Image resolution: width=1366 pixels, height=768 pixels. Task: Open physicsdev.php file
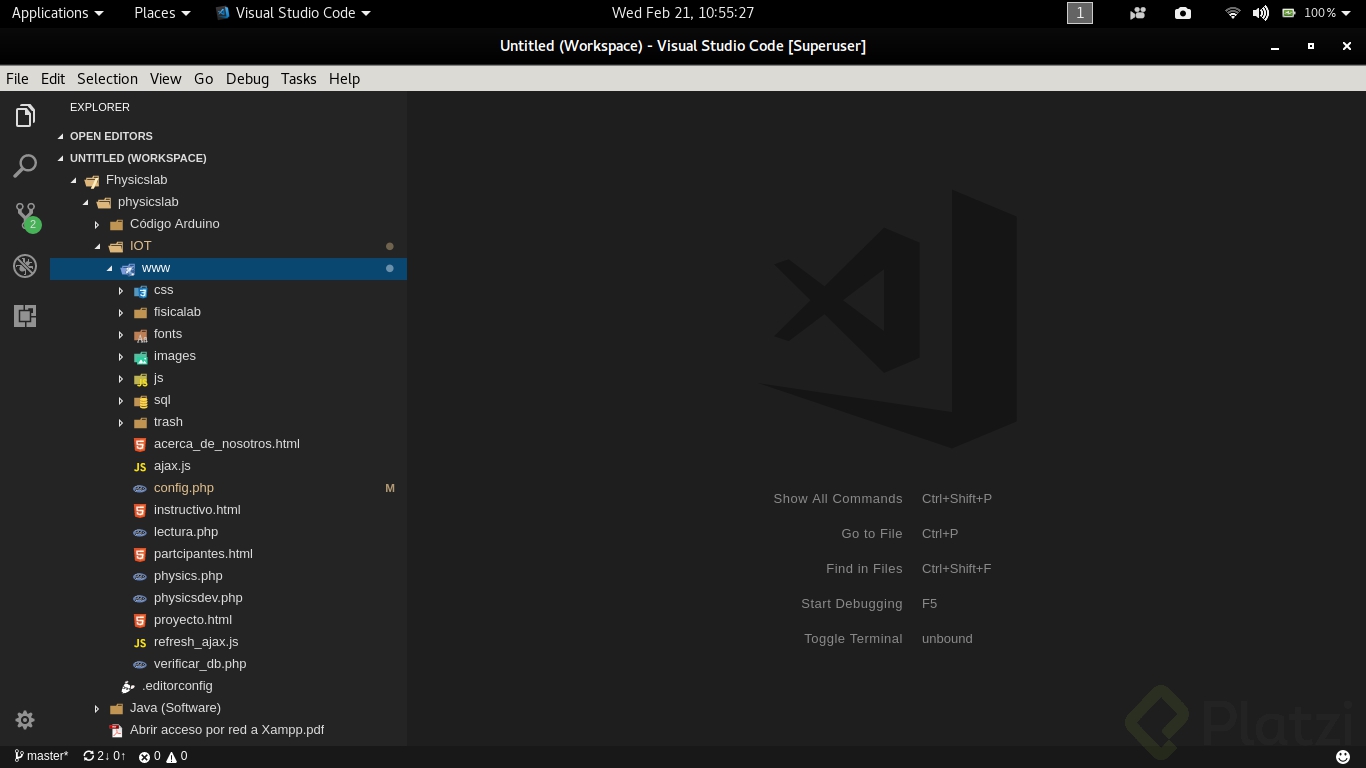point(228,598)
